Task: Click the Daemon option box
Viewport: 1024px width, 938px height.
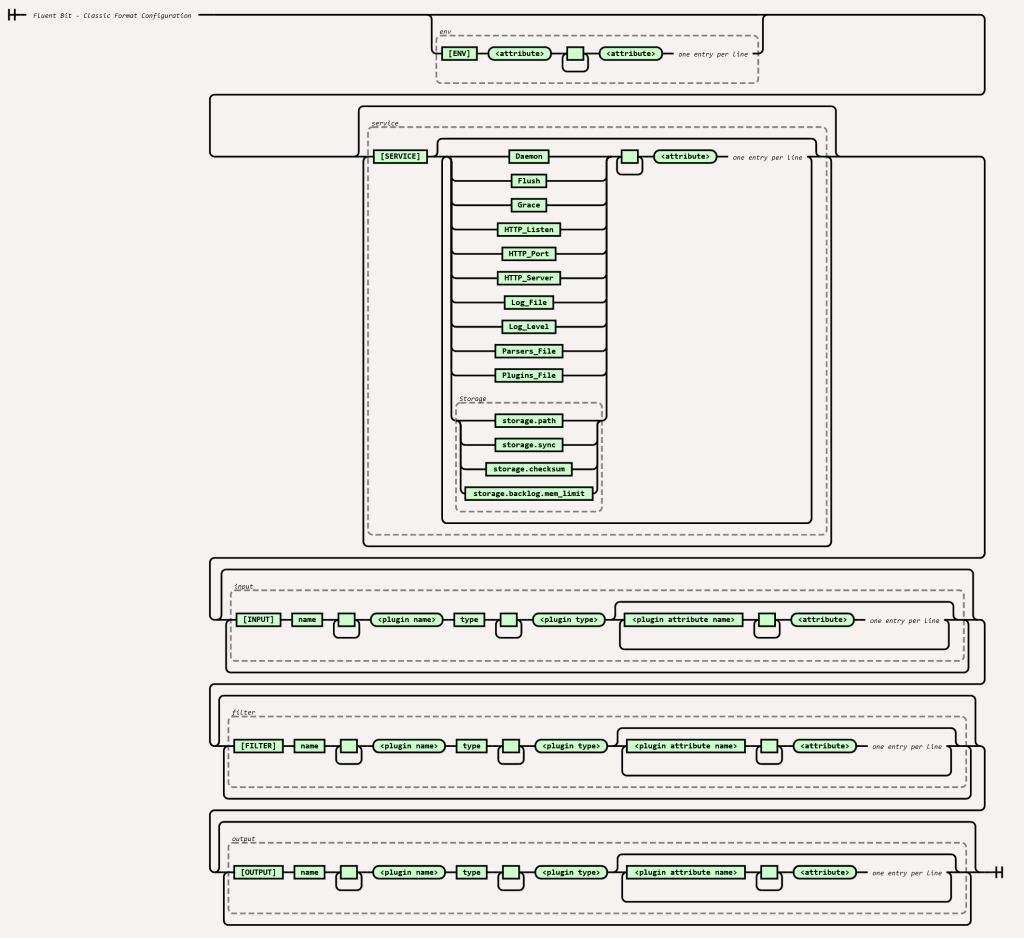Action: [528, 157]
